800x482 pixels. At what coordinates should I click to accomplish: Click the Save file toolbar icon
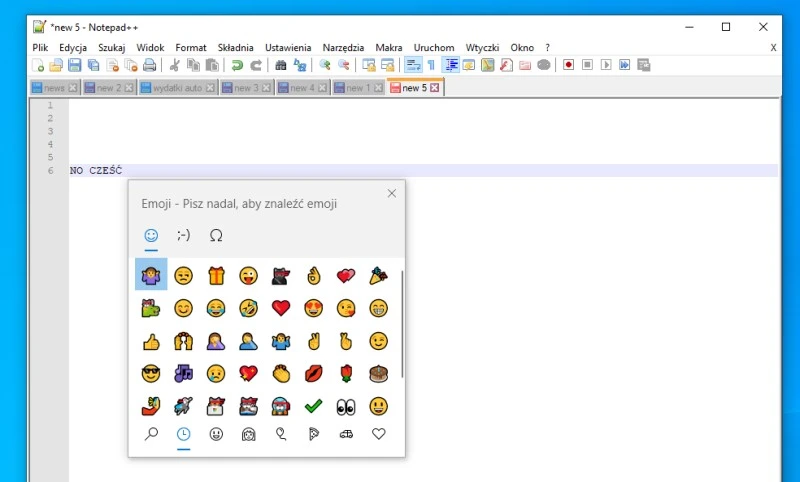pyautogui.click(x=74, y=65)
